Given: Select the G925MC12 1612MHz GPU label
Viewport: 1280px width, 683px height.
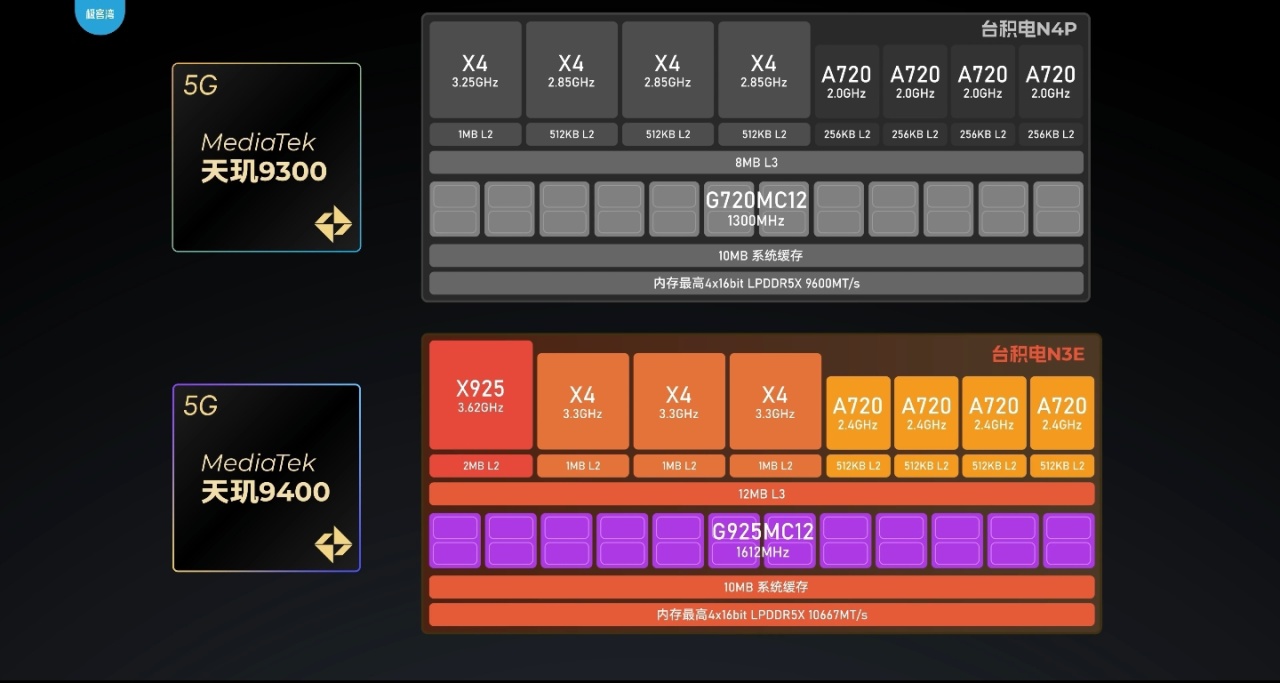Looking at the screenshot, I should point(762,540).
